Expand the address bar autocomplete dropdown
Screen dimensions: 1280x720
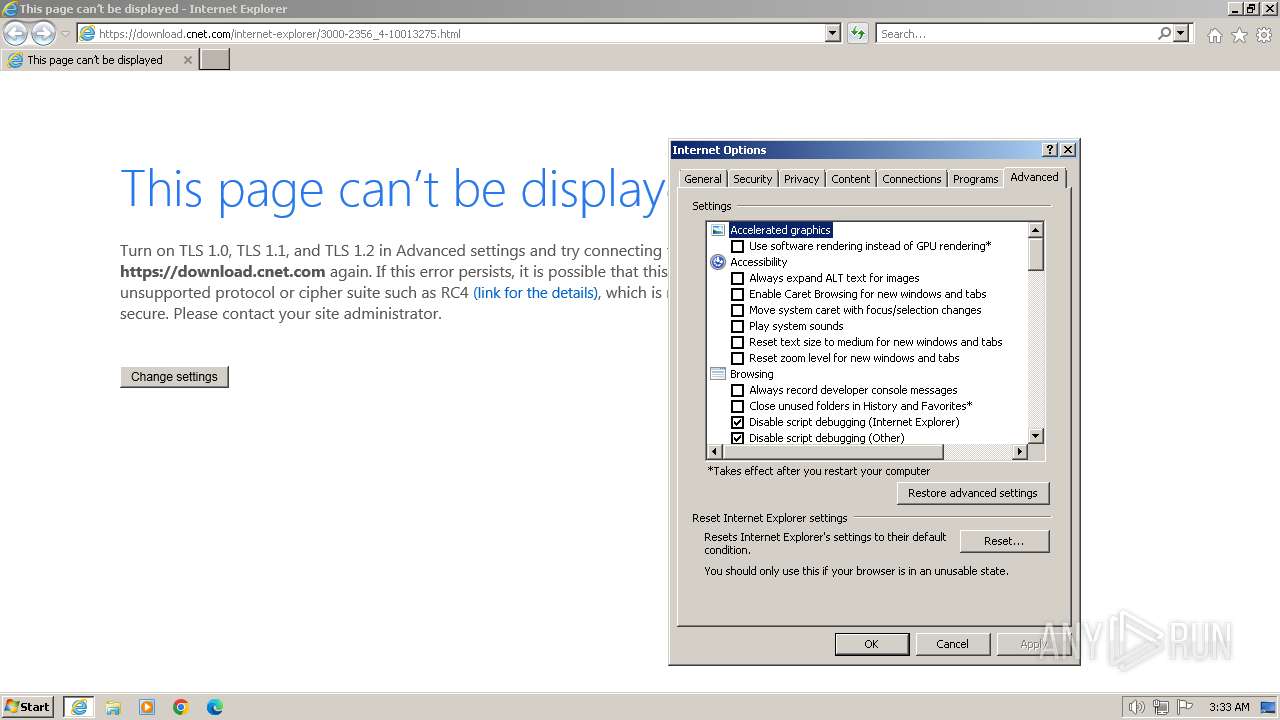pos(832,34)
